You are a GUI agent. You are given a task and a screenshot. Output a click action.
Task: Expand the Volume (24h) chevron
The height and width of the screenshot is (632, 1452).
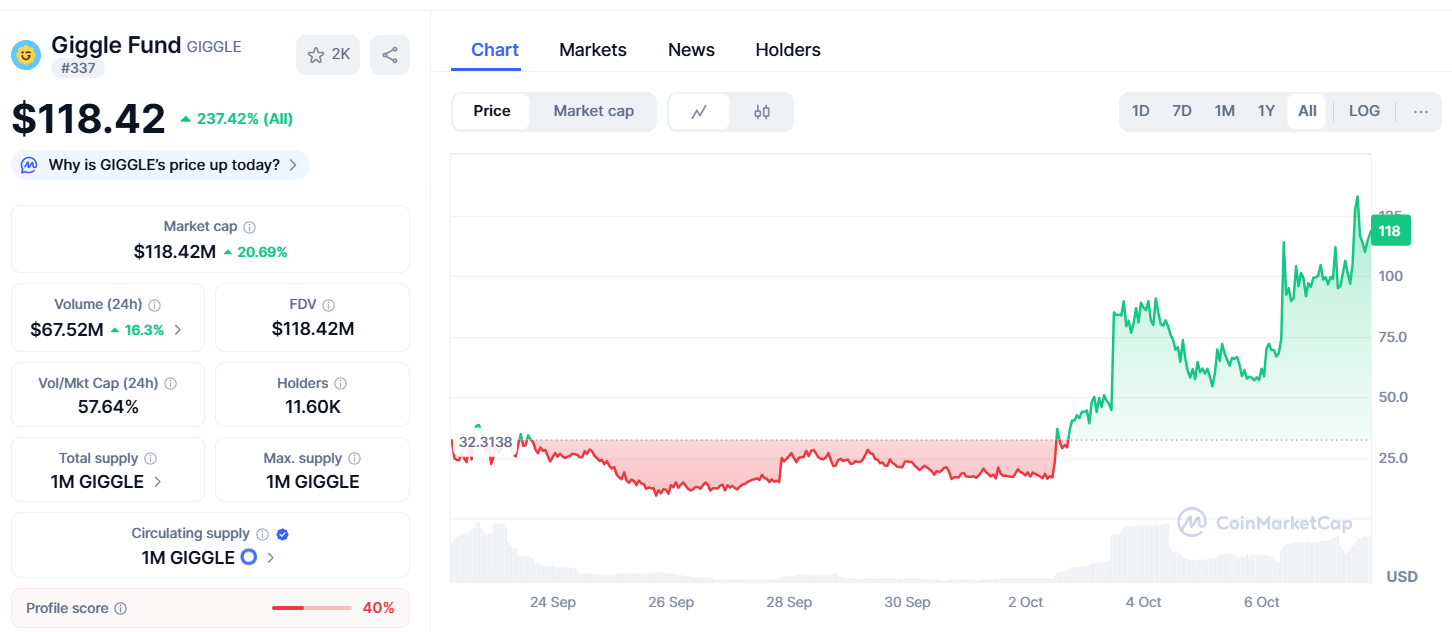178,329
